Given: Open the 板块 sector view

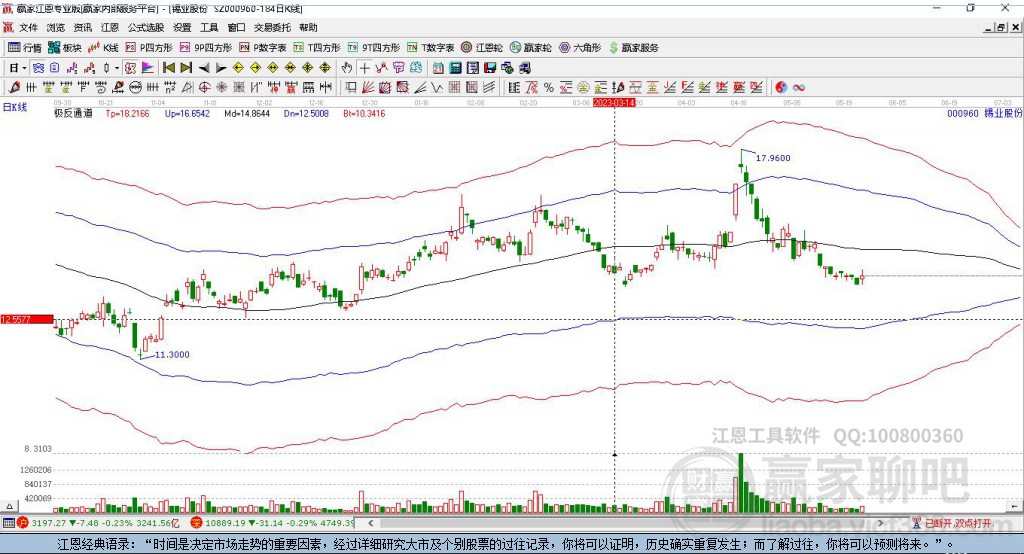Looking at the screenshot, I should (x=65, y=48).
